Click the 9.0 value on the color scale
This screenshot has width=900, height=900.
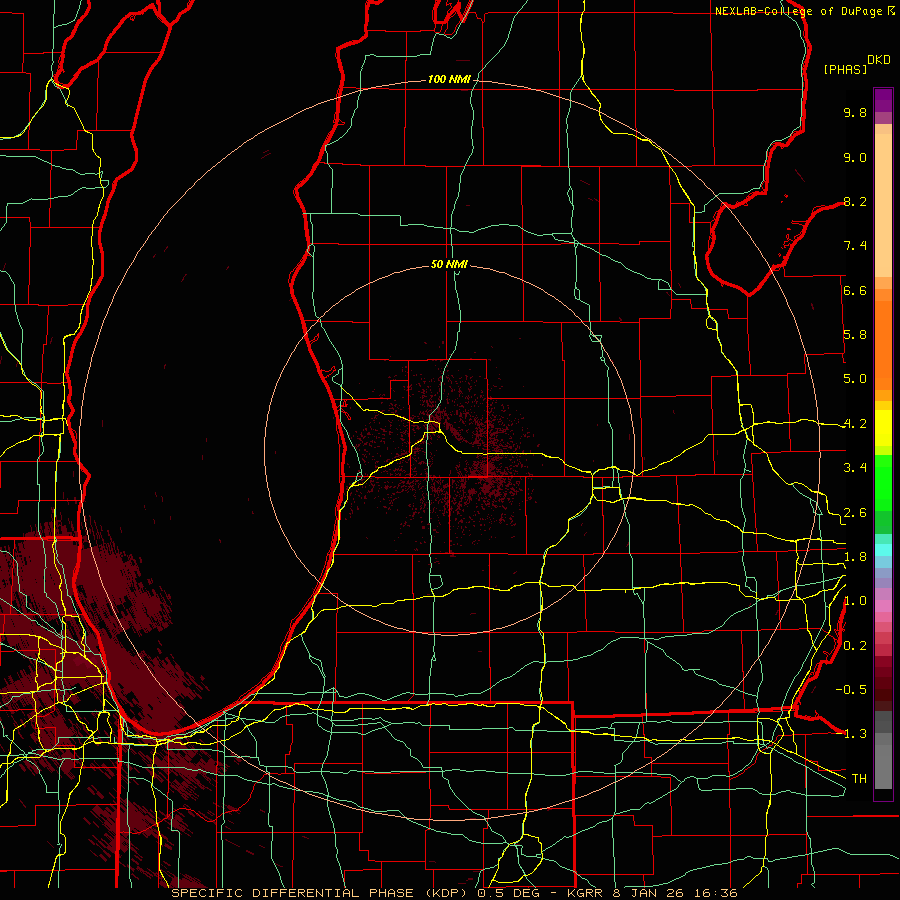click(855, 157)
